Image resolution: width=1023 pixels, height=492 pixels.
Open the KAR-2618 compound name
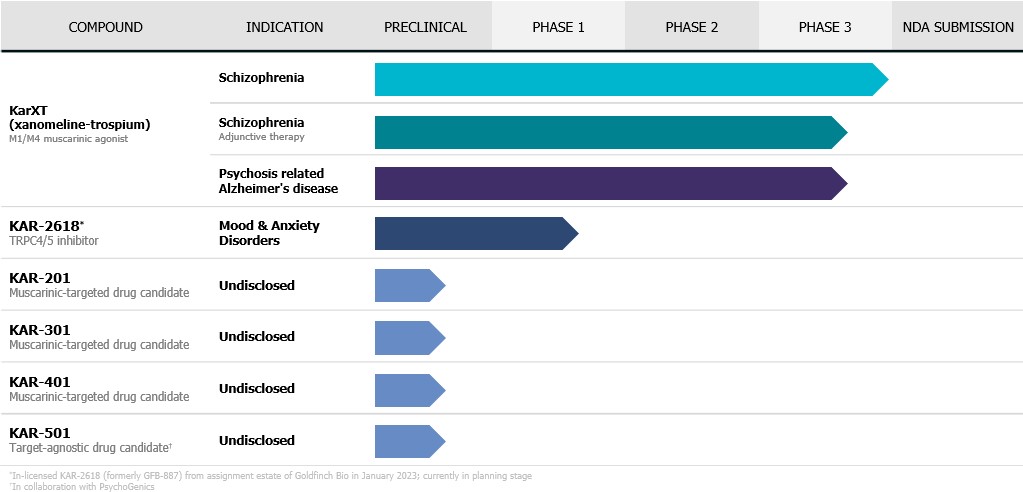tap(41, 226)
